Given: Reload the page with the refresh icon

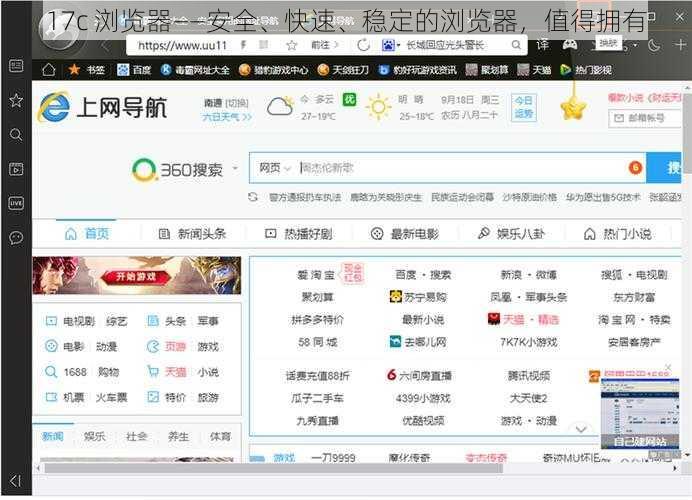Looking at the screenshot, I should (363, 45).
